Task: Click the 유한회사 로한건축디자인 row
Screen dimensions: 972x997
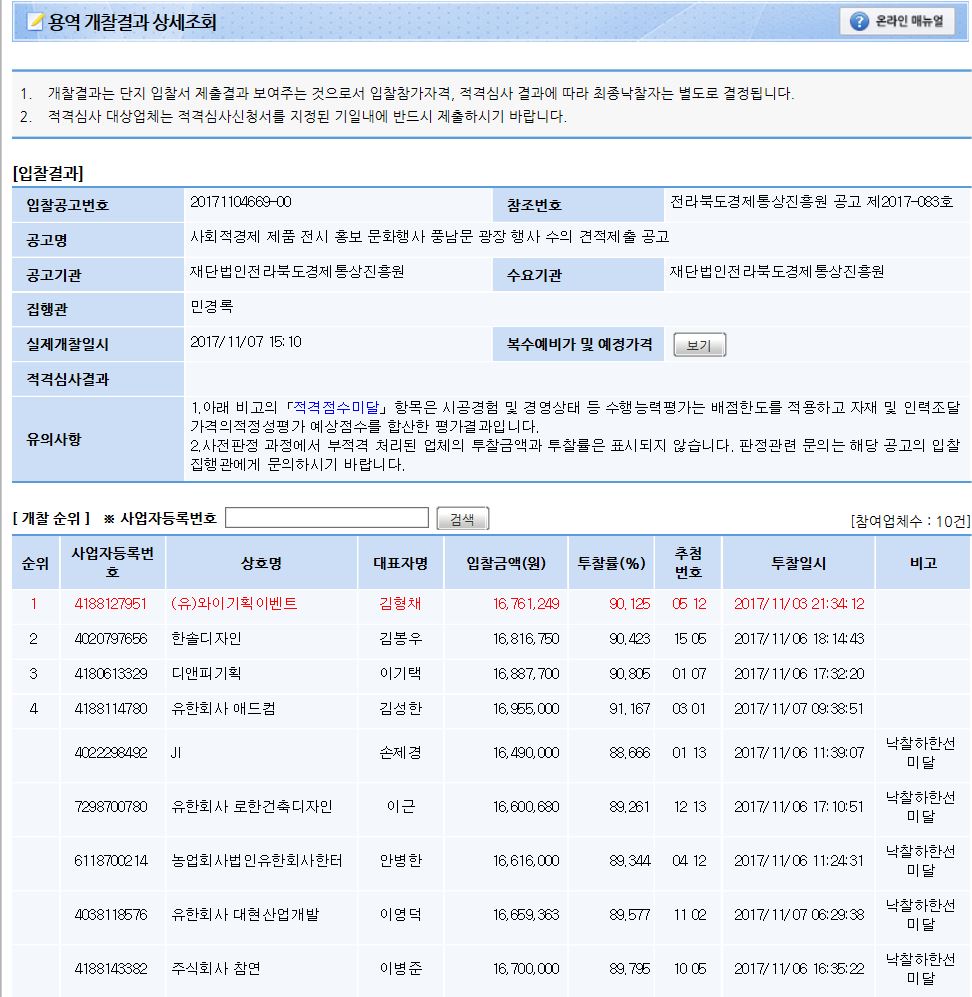Action: 252,807
